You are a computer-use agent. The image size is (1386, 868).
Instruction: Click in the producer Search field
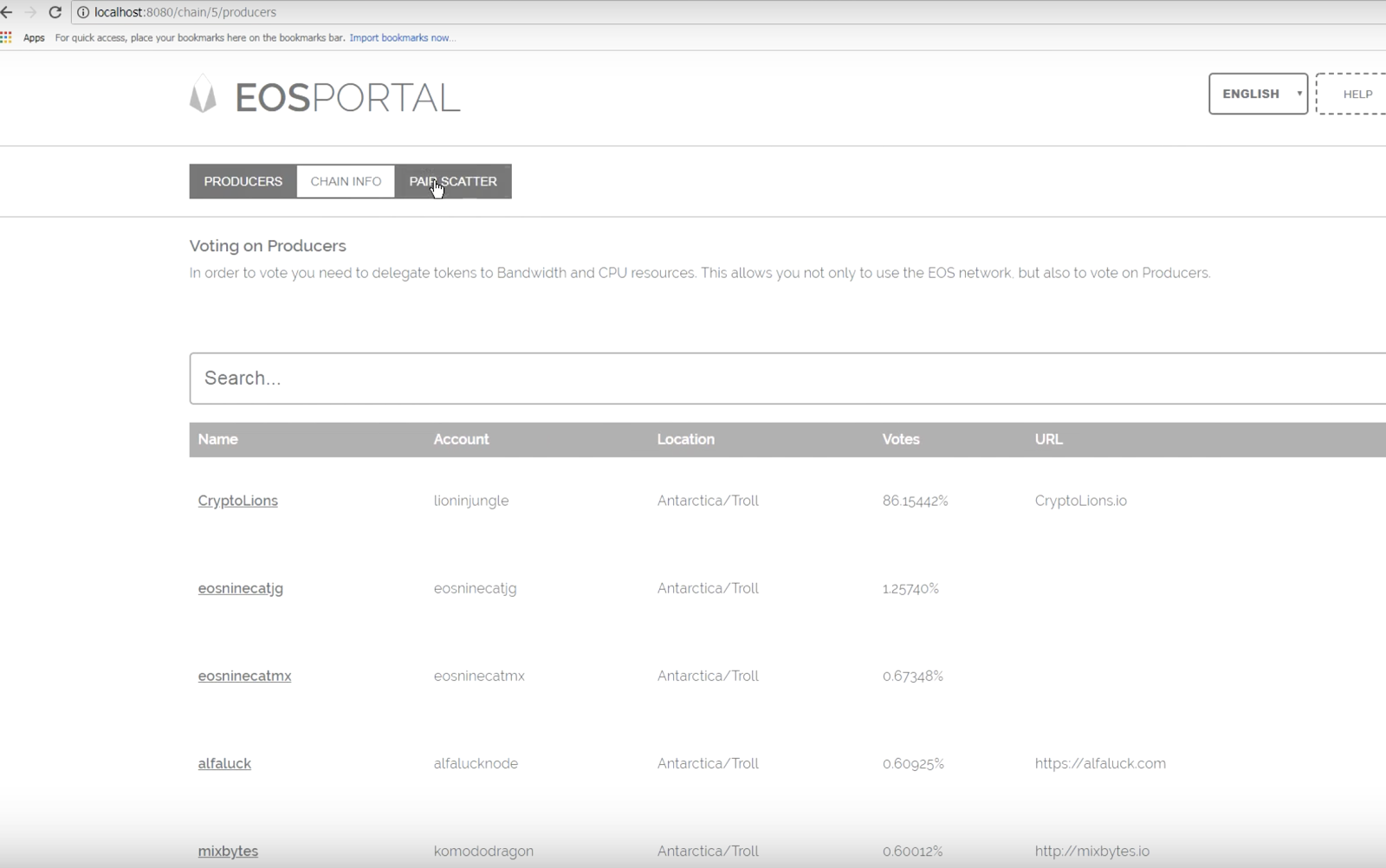(787, 379)
